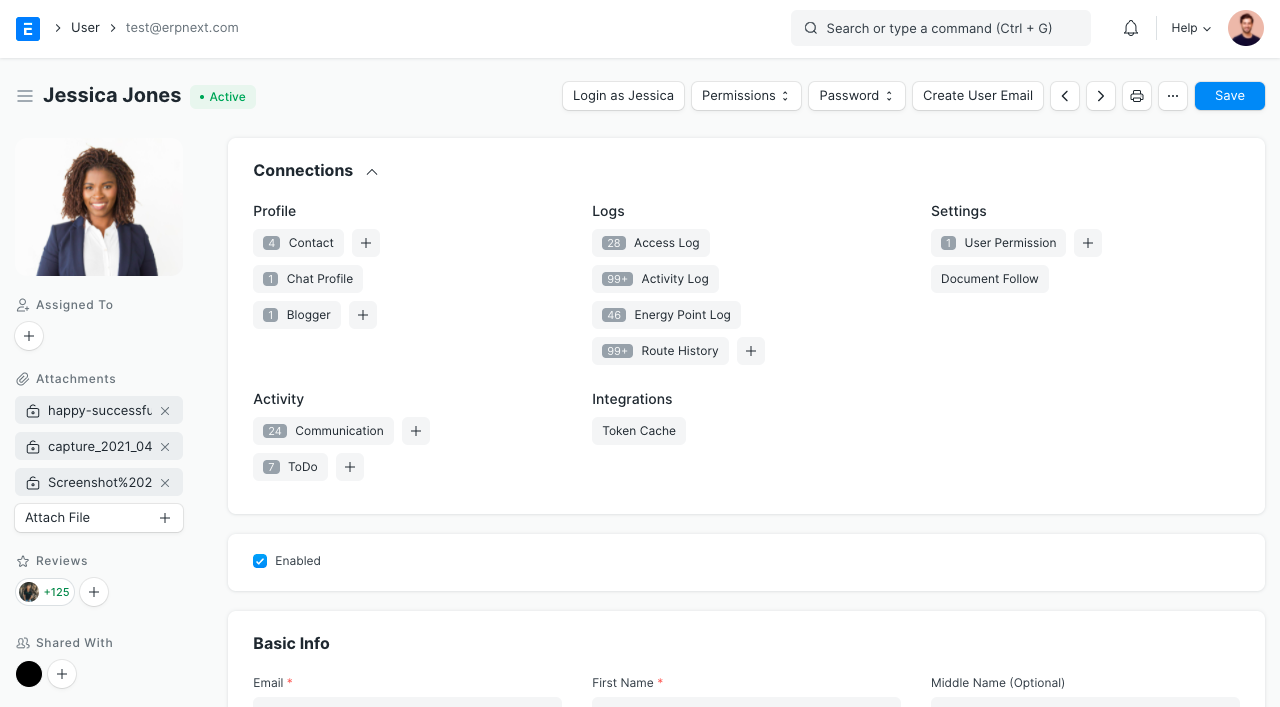Click the previous record arrow
This screenshot has height=707, width=1280.
pos(1064,95)
